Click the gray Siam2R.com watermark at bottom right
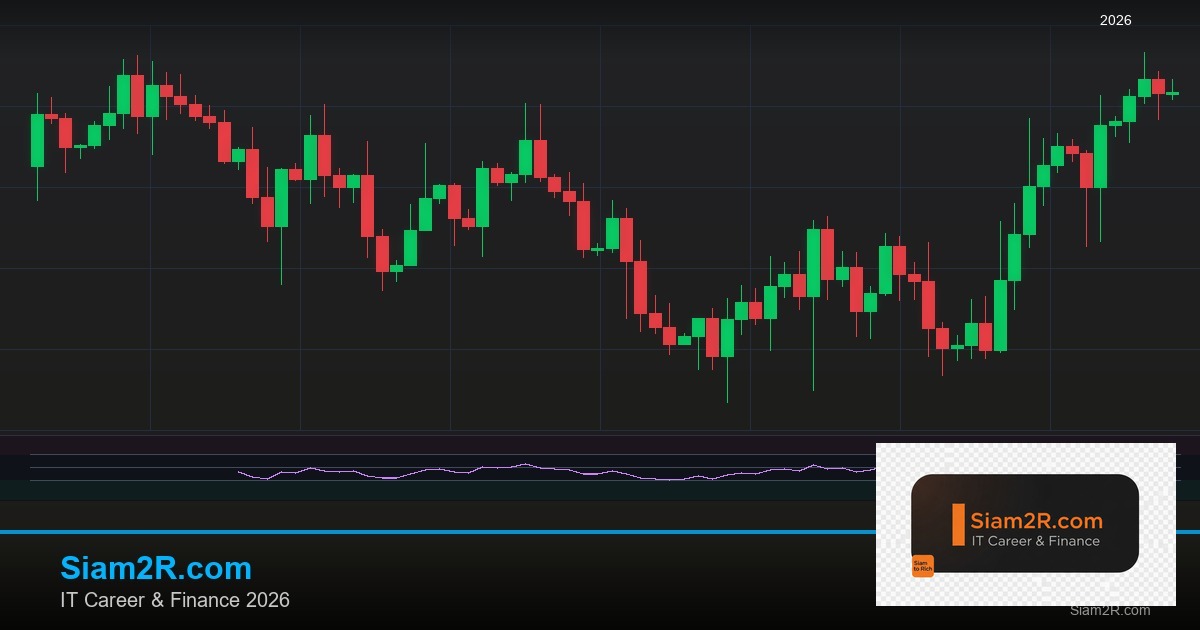Viewport: 1200px width, 630px height. 1109,610
